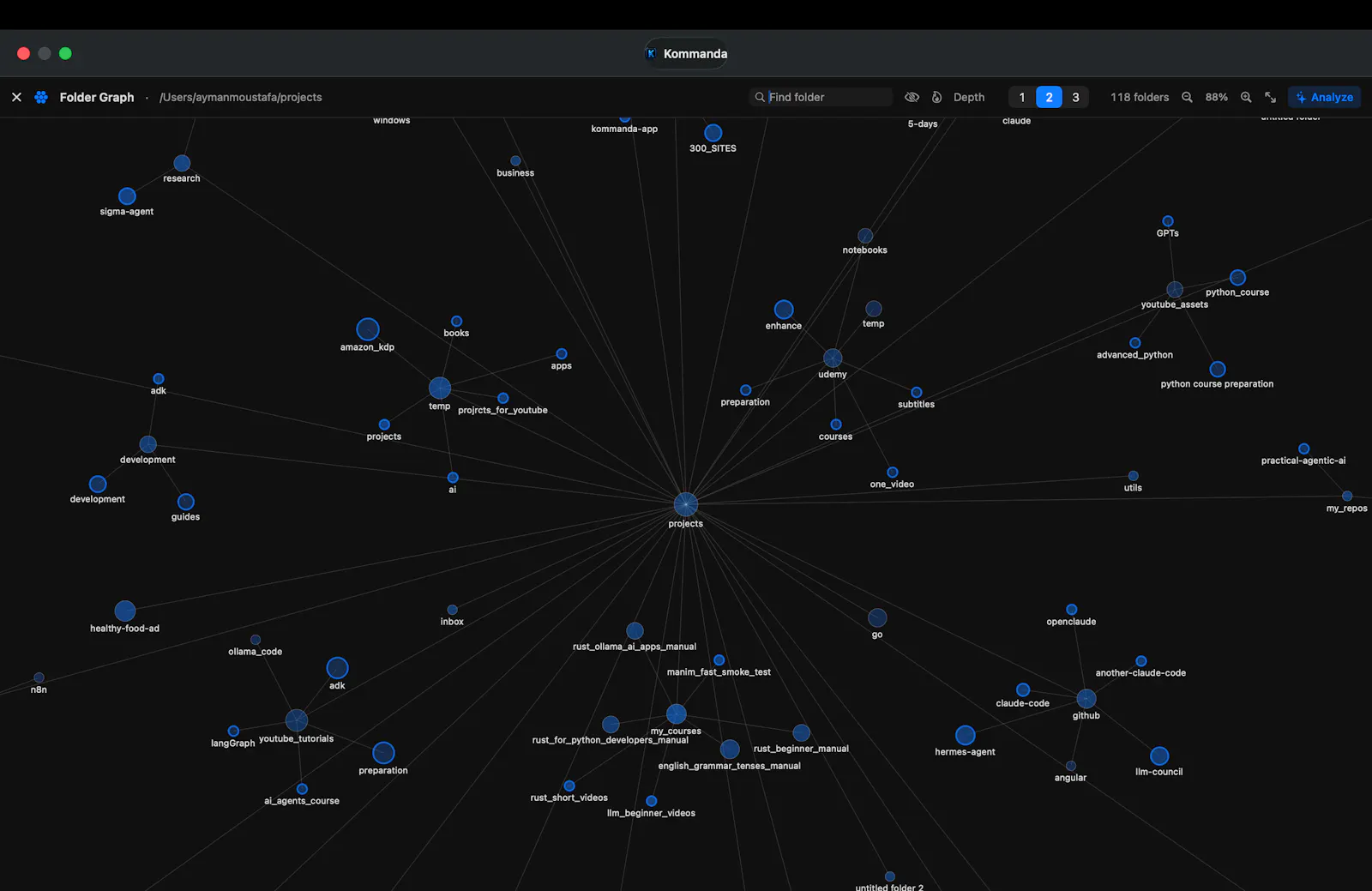Zoom out the folder graph
Viewport: 1372px width, 891px height.
[x=1187, y=97]
